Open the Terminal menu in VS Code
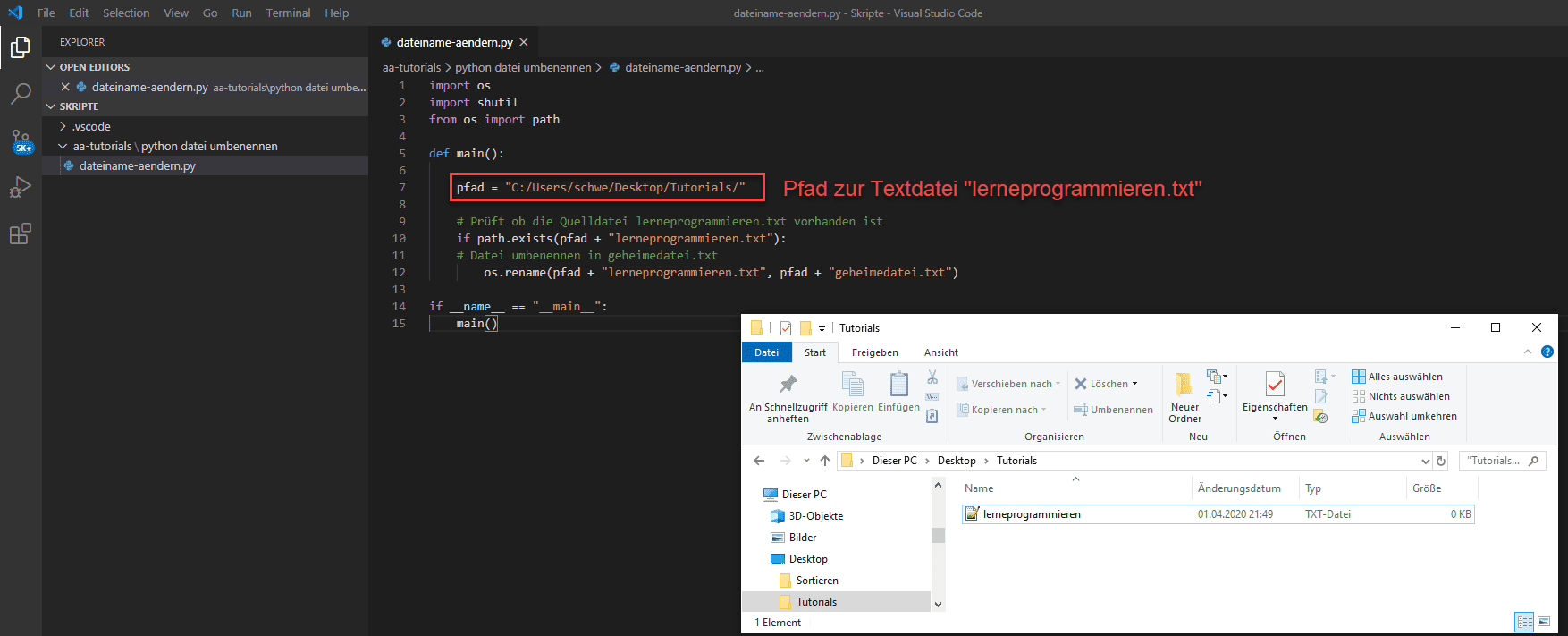 coord(288,13)
